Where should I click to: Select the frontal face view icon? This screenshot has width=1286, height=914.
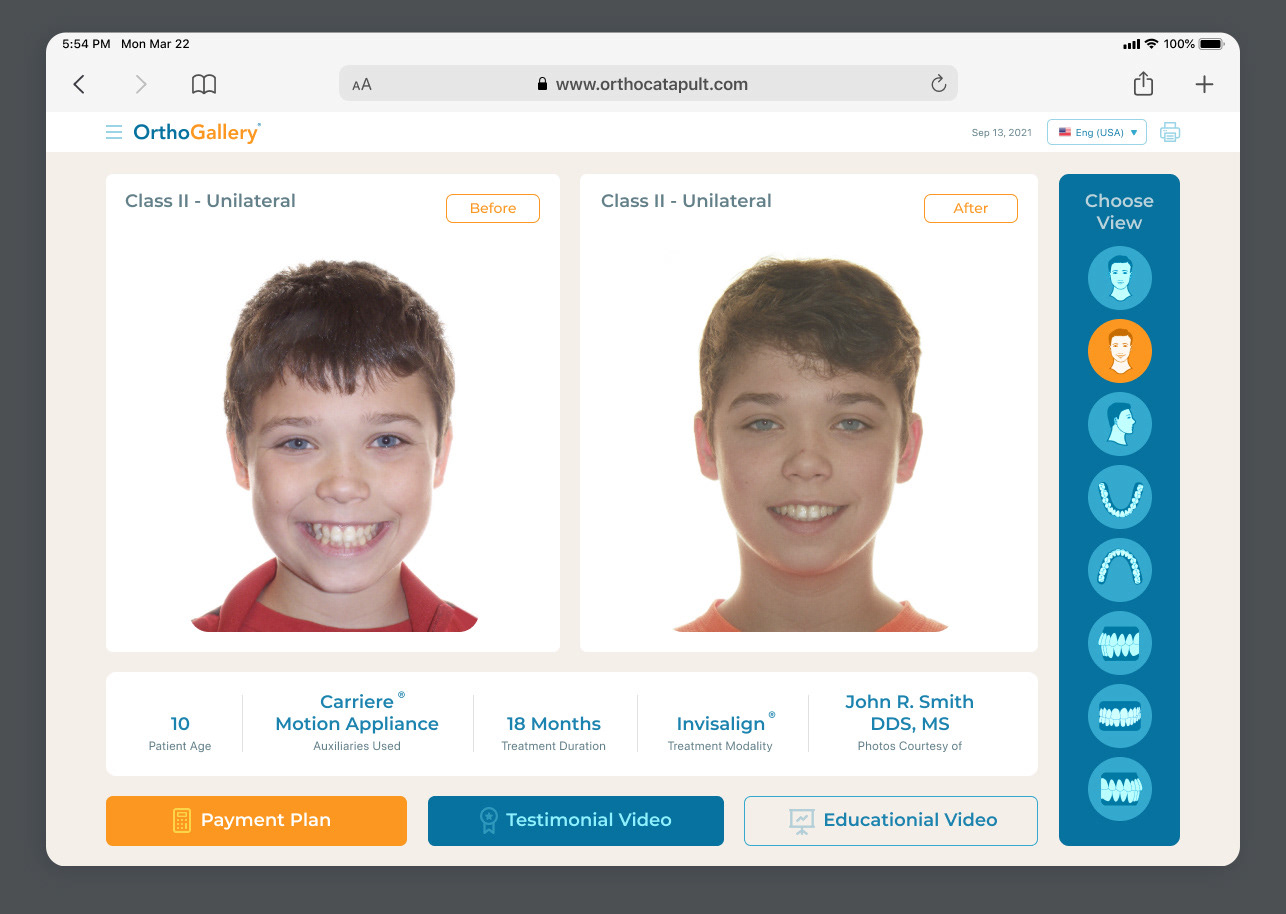pyautogui.click(x=1120, y=278)
